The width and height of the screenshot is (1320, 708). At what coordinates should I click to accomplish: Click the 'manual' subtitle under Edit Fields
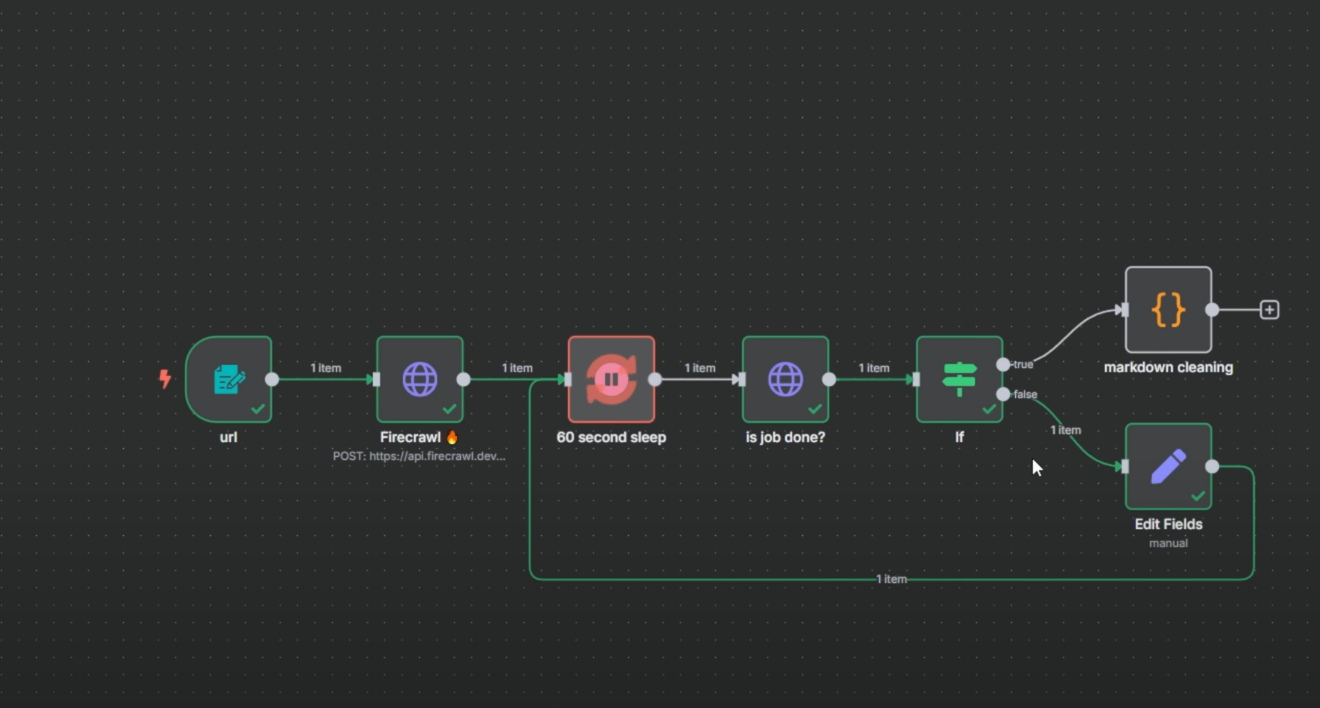(1168, 543)
